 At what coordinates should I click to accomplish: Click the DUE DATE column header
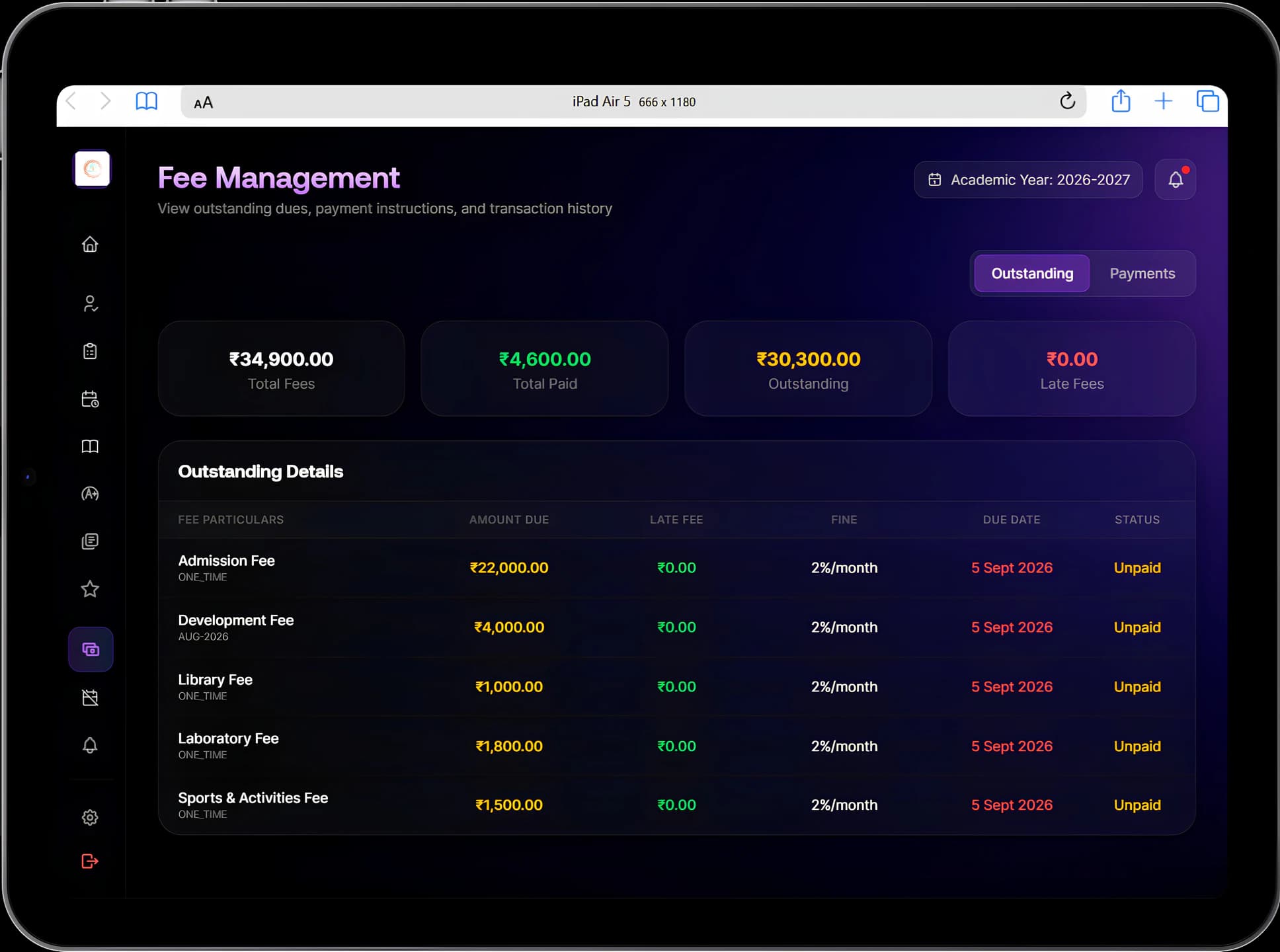(1012, 520)
